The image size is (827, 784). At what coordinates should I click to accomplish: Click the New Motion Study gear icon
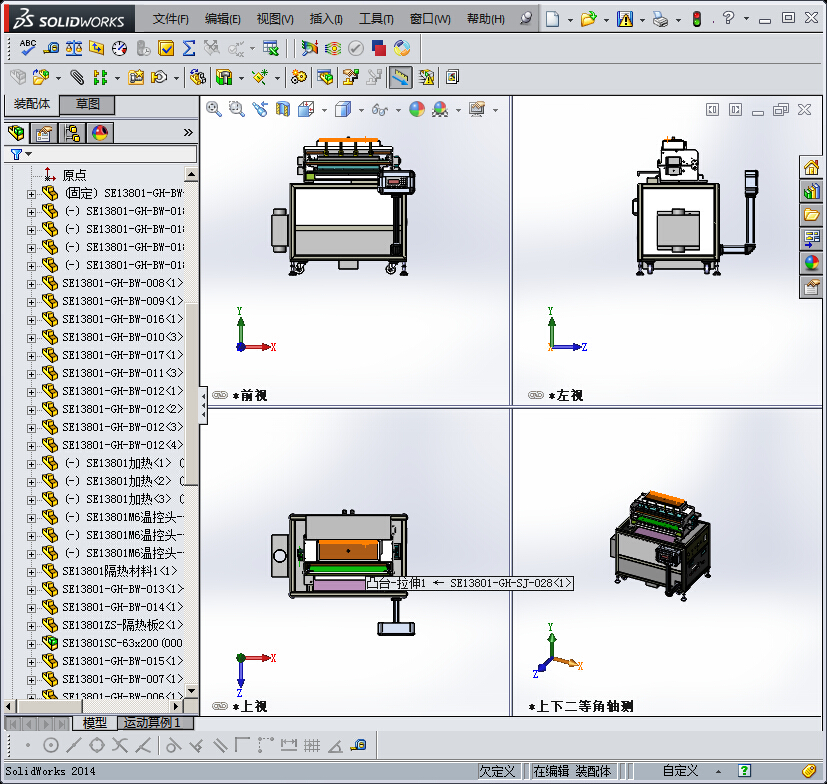click(299, 78)
